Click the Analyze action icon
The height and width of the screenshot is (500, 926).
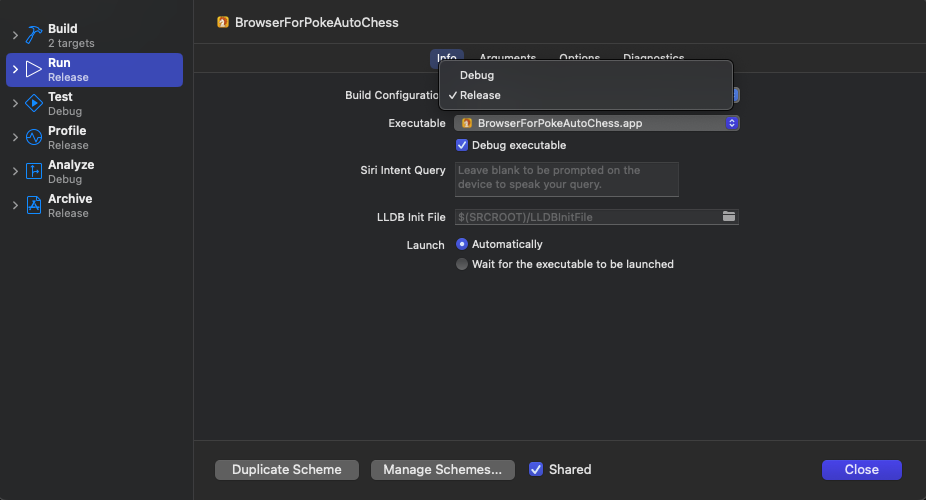(33, 172)
